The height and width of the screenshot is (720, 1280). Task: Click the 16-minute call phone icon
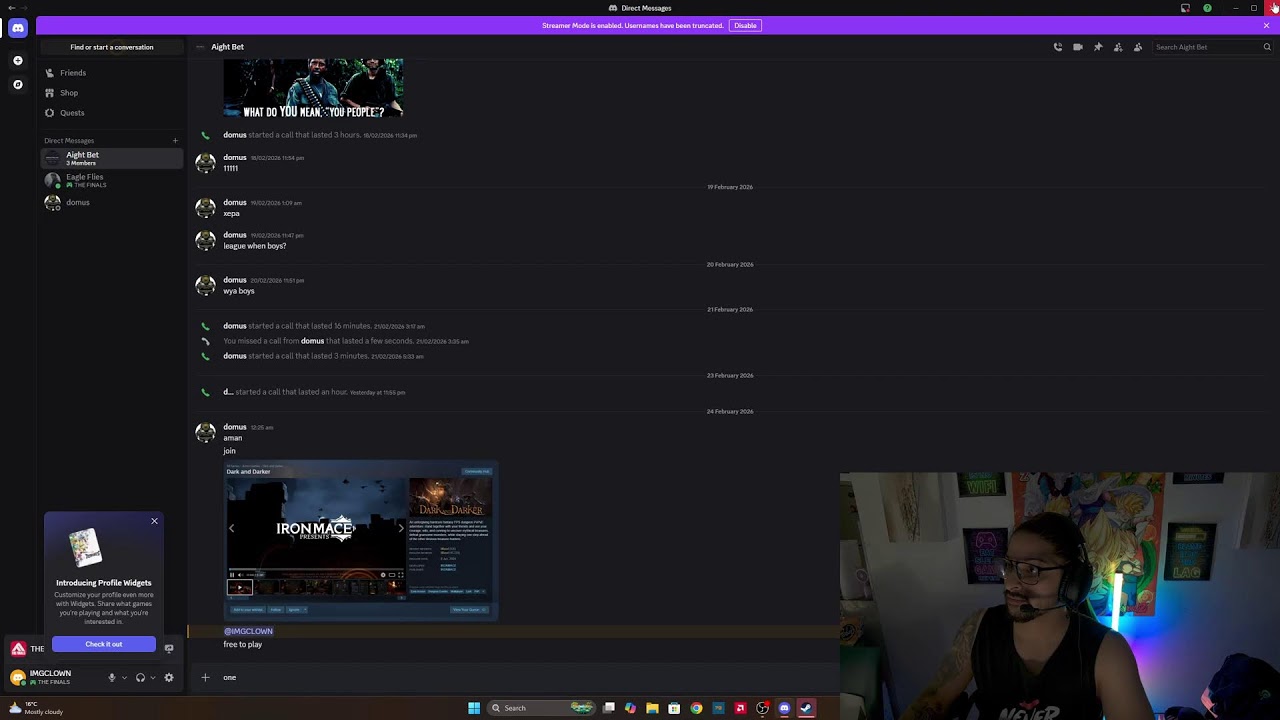(205, 326)
